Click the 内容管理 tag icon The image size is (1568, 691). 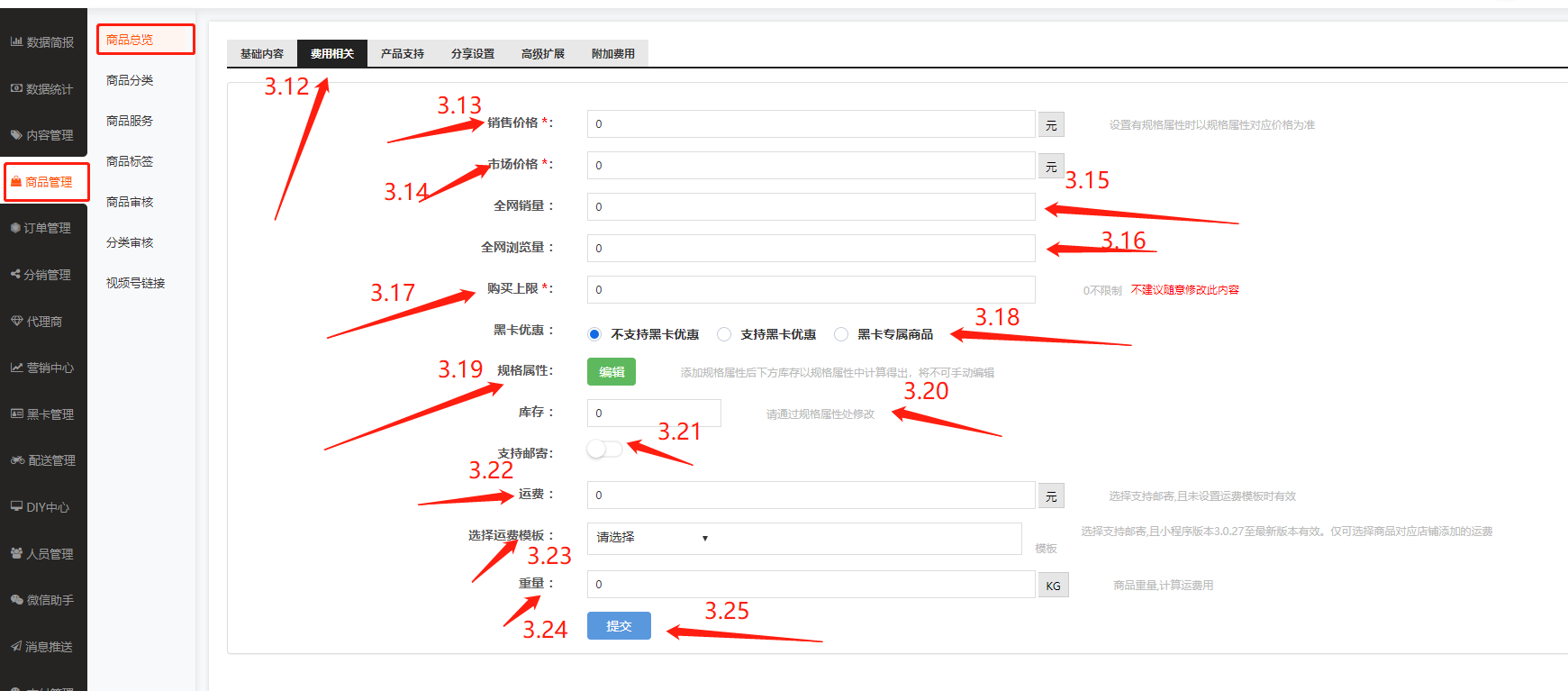point(16,135)
